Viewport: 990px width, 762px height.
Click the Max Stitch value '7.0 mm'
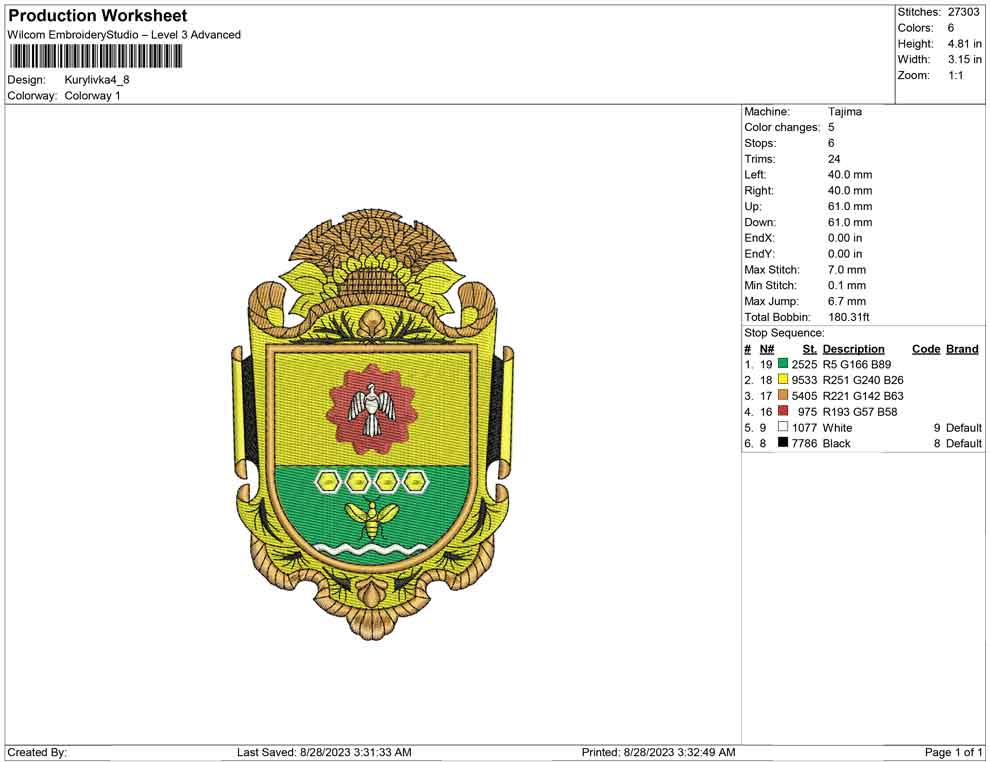point(847,270)
